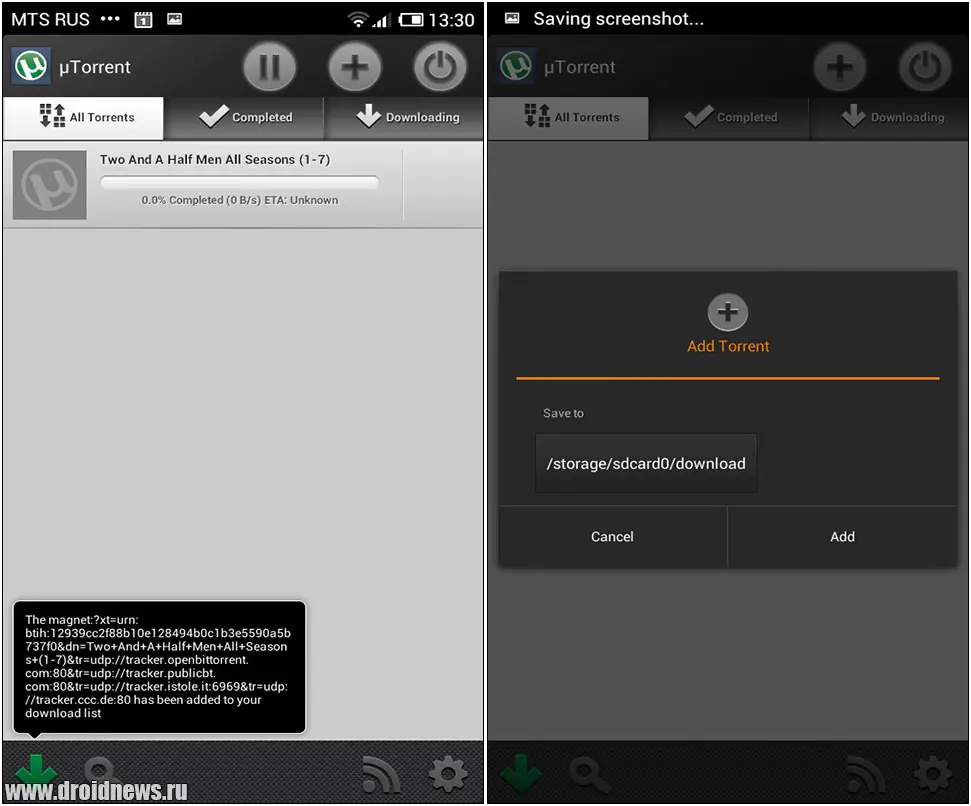Tap the battery indicator in status bar
The width and height of the screenshot is (971, 806).
click(x=411, y=20)
